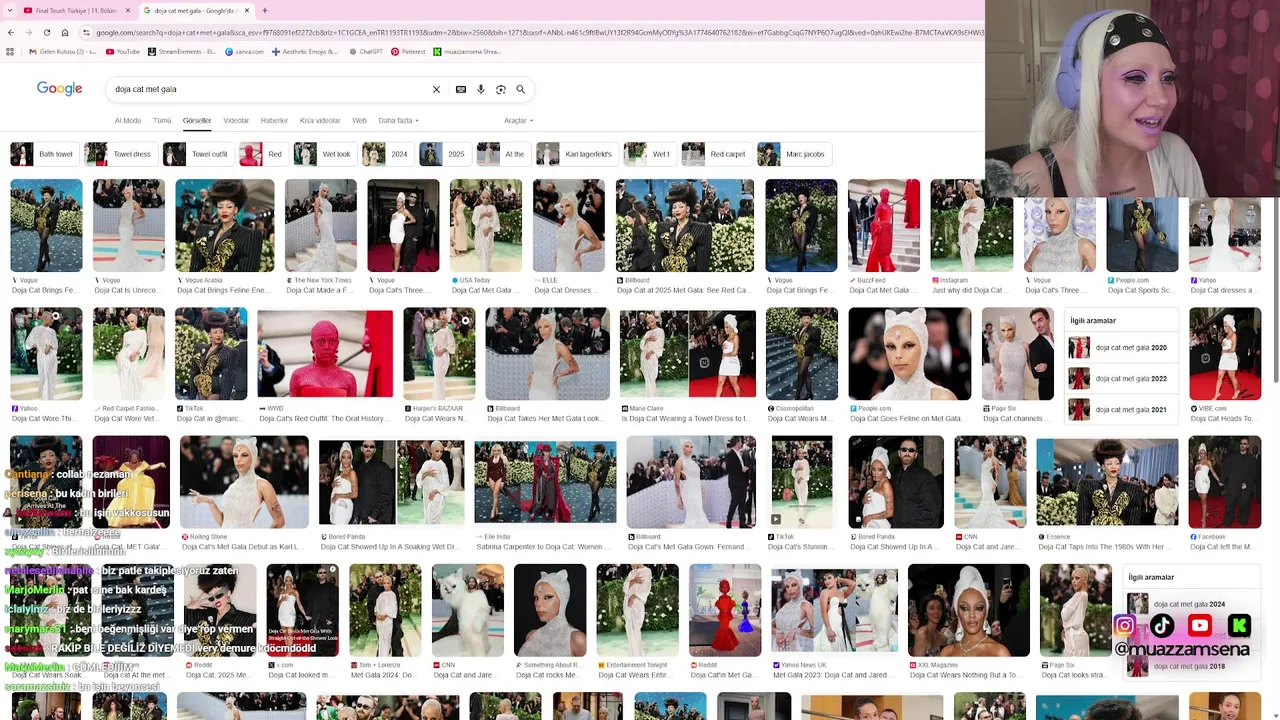The width and height of the screenshot is (1280, 720).
Task: Expand the Araçlar tools dropdown
Action: coord(518,120)
